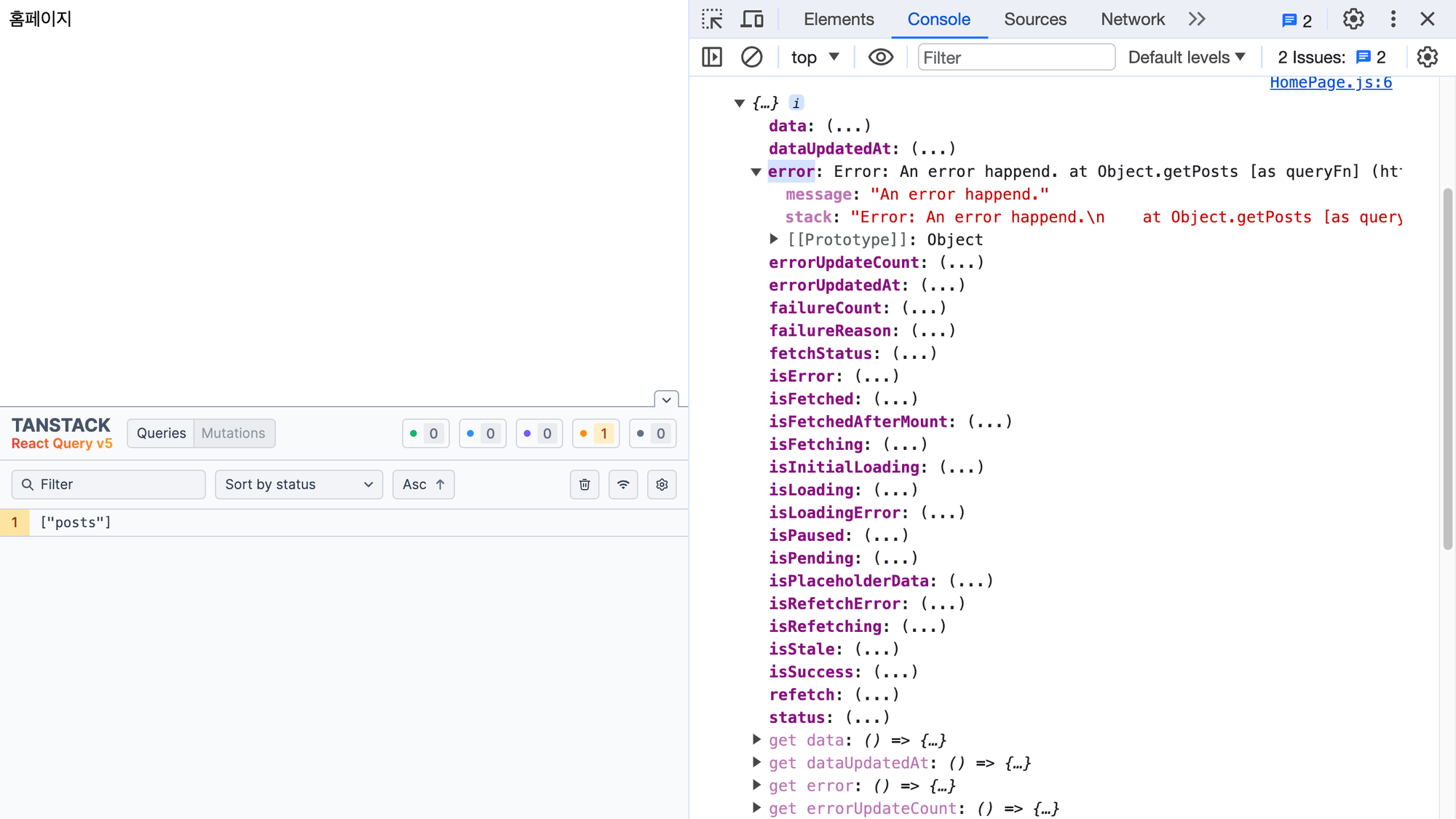Click the orange stale status count badge
Screen dimensions: 1456x819
tap(596, 434)
